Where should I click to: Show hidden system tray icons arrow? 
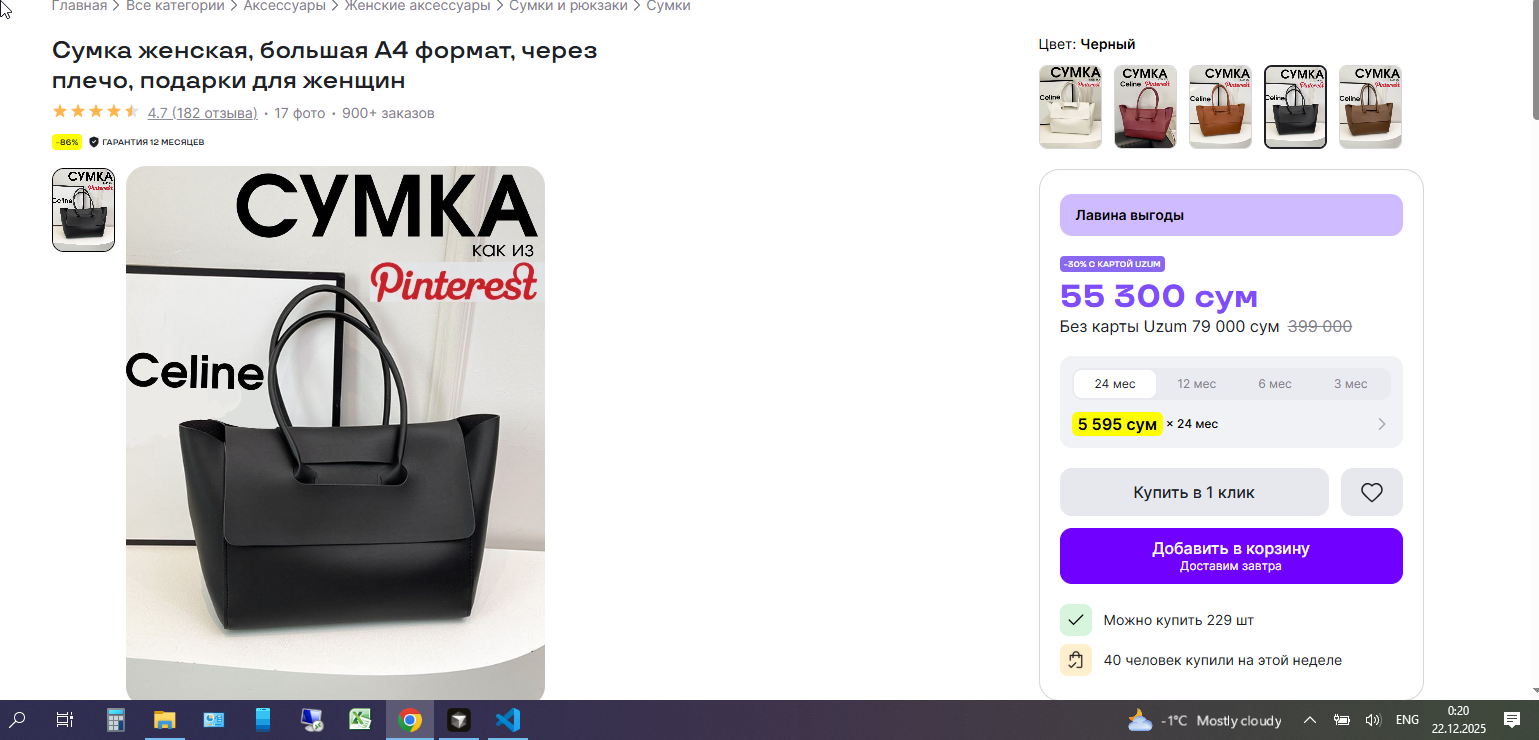point(1309,720)
